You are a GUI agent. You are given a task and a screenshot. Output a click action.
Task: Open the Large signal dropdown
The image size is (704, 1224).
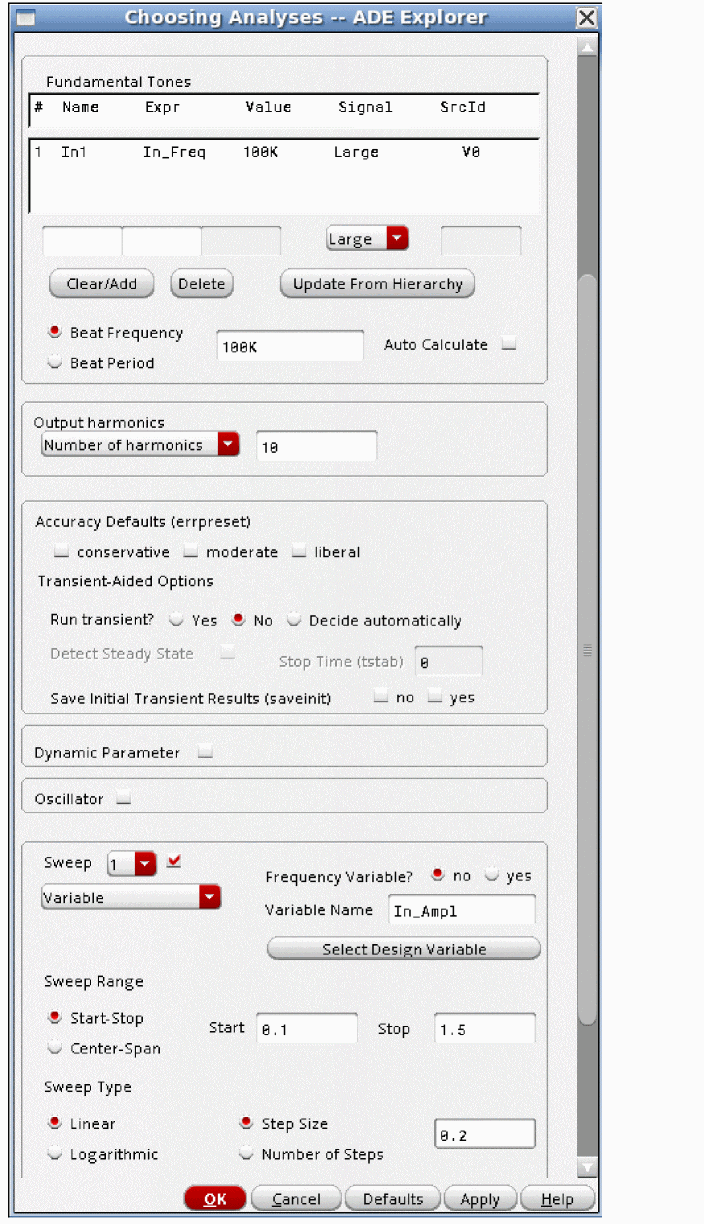pyautogui.click(x=367, y=239)
